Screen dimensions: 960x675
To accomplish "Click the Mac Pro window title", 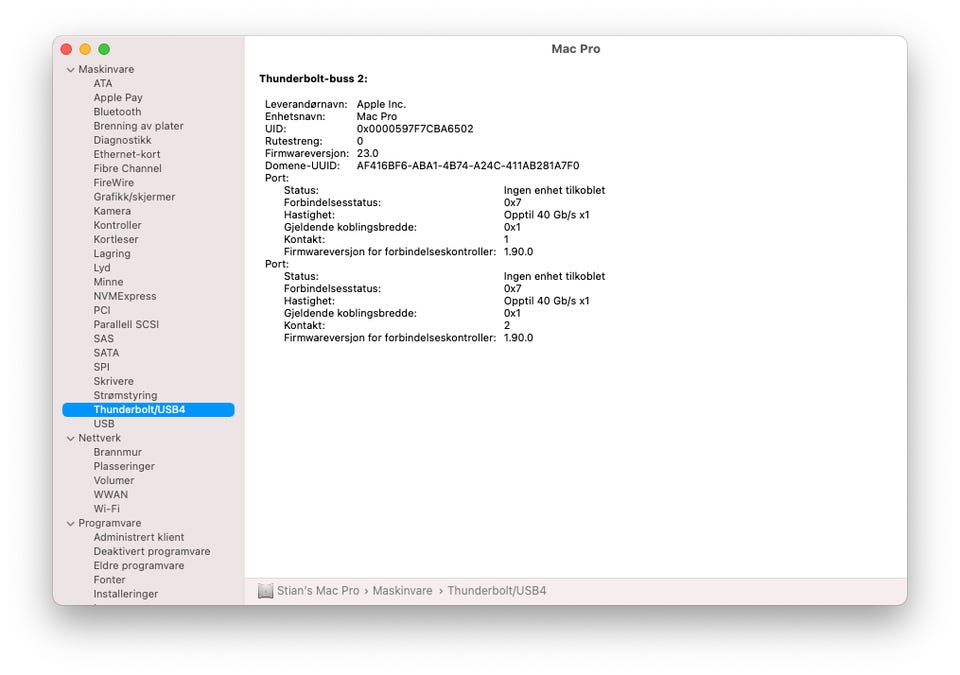I will point(576,49).
